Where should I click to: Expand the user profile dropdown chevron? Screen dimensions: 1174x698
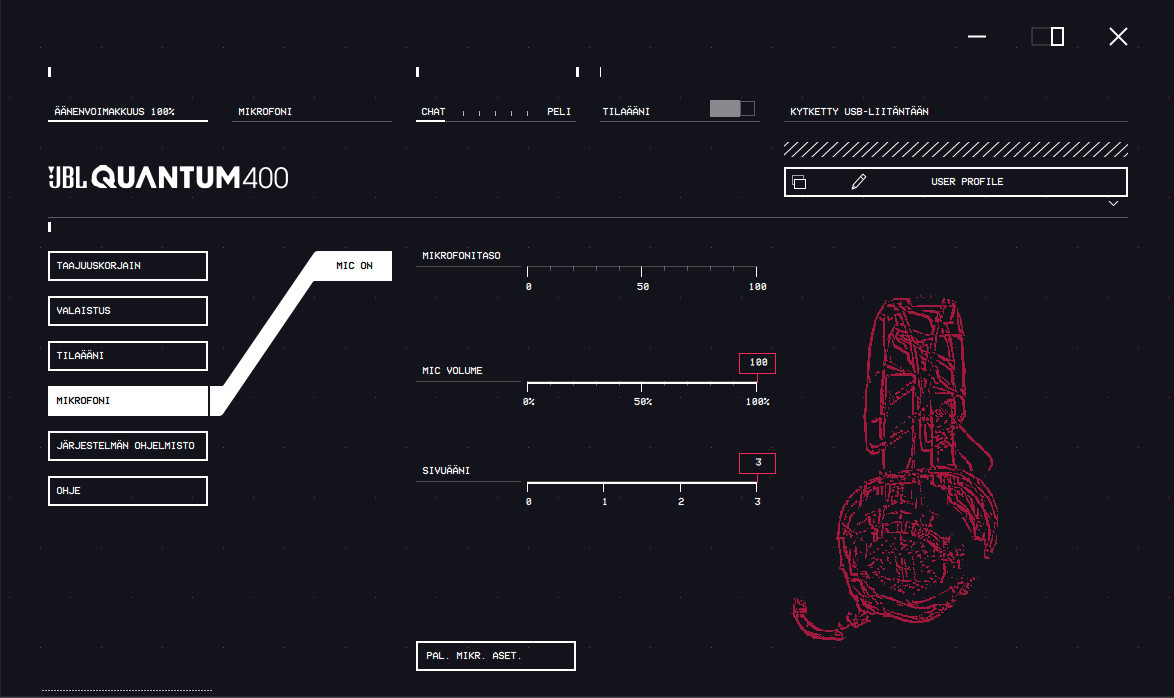tap(1113, 204)
